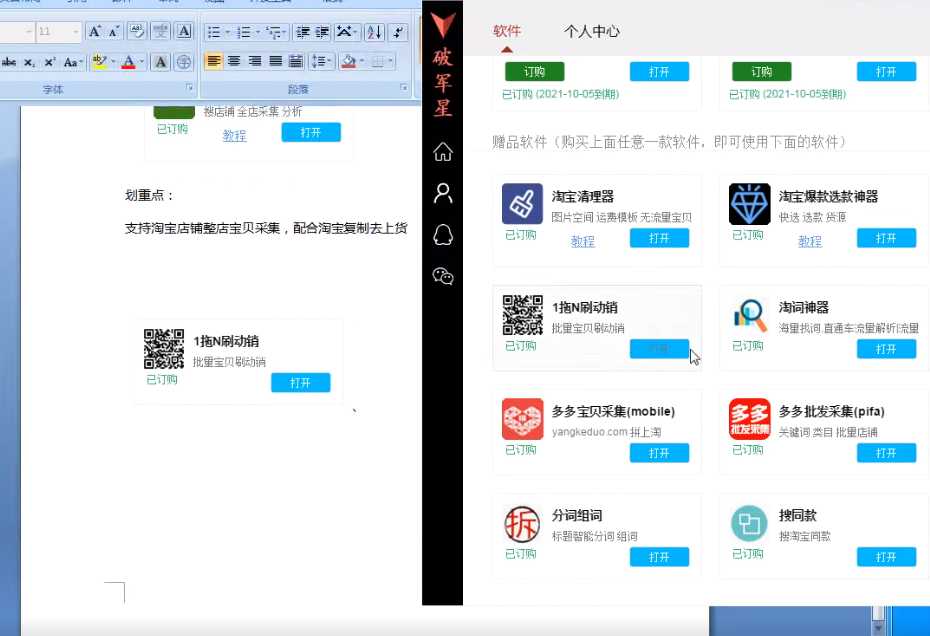Toggle subscript formatting in Word
The width and height of the screenshot is (930, 636).
[x=30, y=62]
